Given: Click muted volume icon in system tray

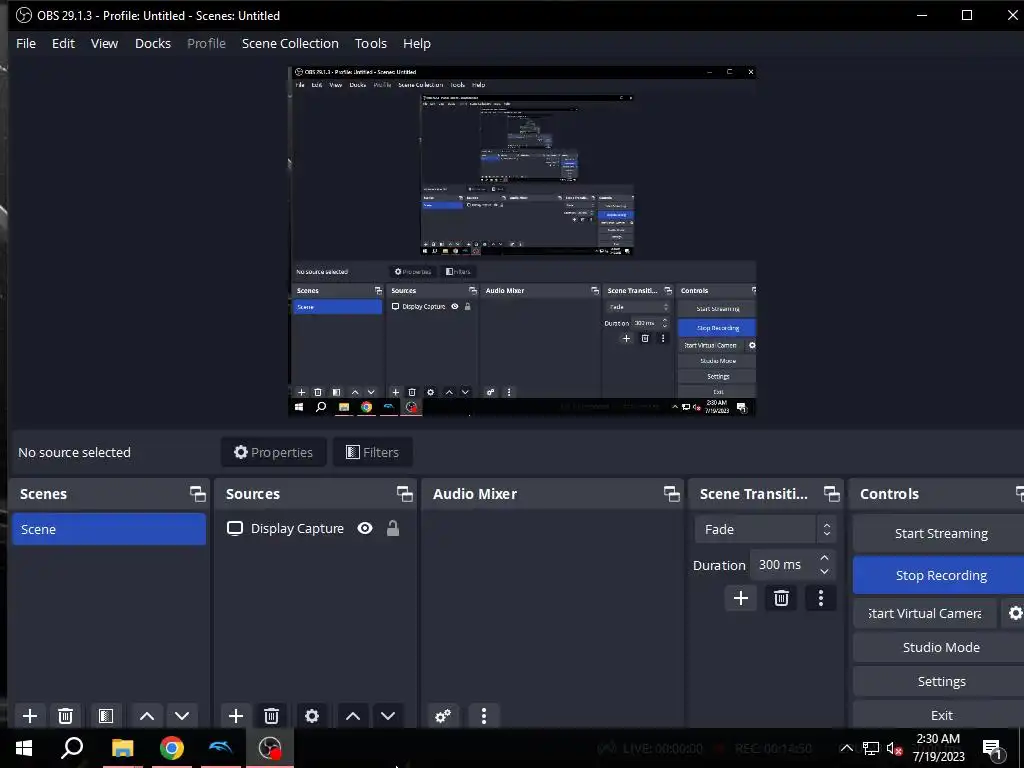Looking at the screenshot, I should pos(894,748).
